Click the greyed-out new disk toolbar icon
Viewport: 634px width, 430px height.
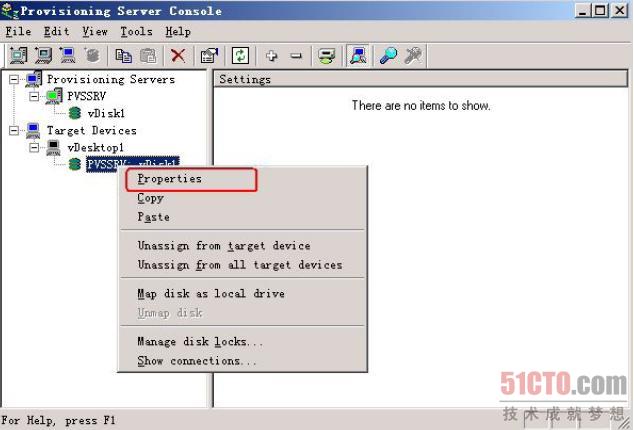(92, 55)
